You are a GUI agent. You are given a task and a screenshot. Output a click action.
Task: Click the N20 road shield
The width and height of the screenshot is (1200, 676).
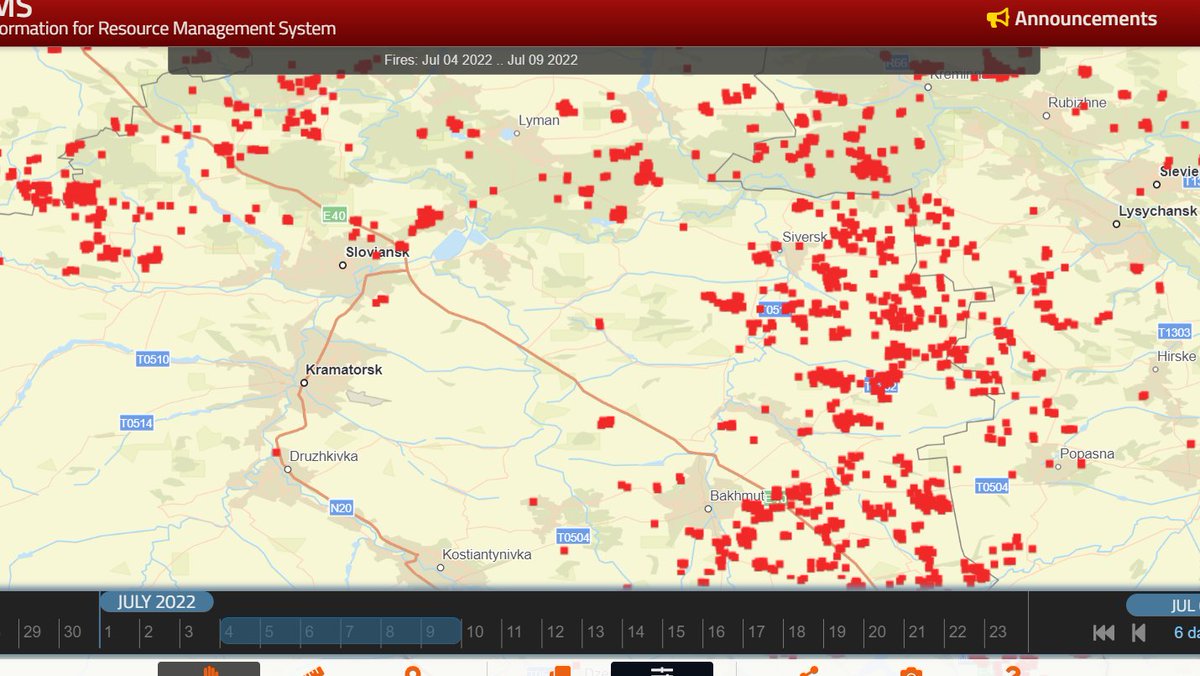pyautogui.click(x=341, y=508)
